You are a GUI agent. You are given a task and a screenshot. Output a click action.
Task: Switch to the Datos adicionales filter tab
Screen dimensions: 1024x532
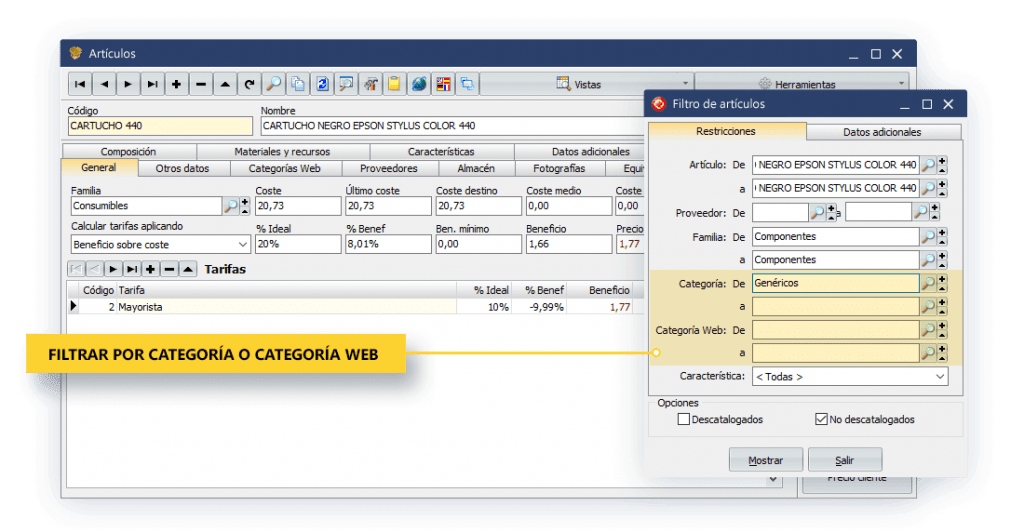pyautogui.click(x=882, y=132)
